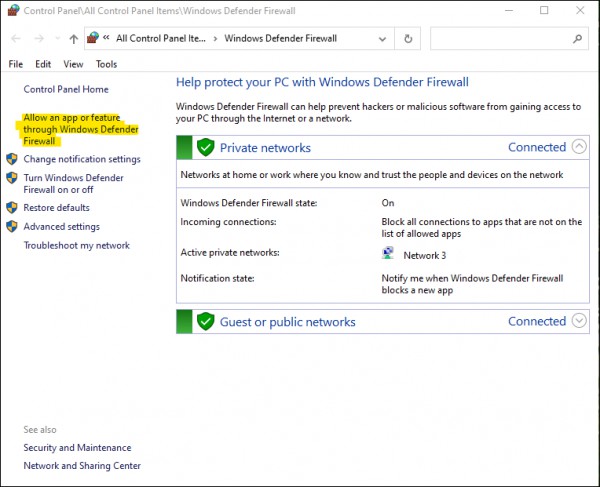The image size is (600, 487).
Task: Click the breadcrumb double-chevron overflow
Action: tap(106, 37)
